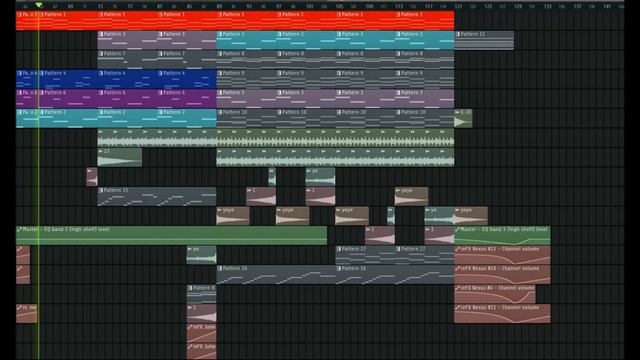Viewport: 640px width, 360px height.
Task: Select the audio clip labeled 1 at bar 85
Action: (x=201, y=314)
